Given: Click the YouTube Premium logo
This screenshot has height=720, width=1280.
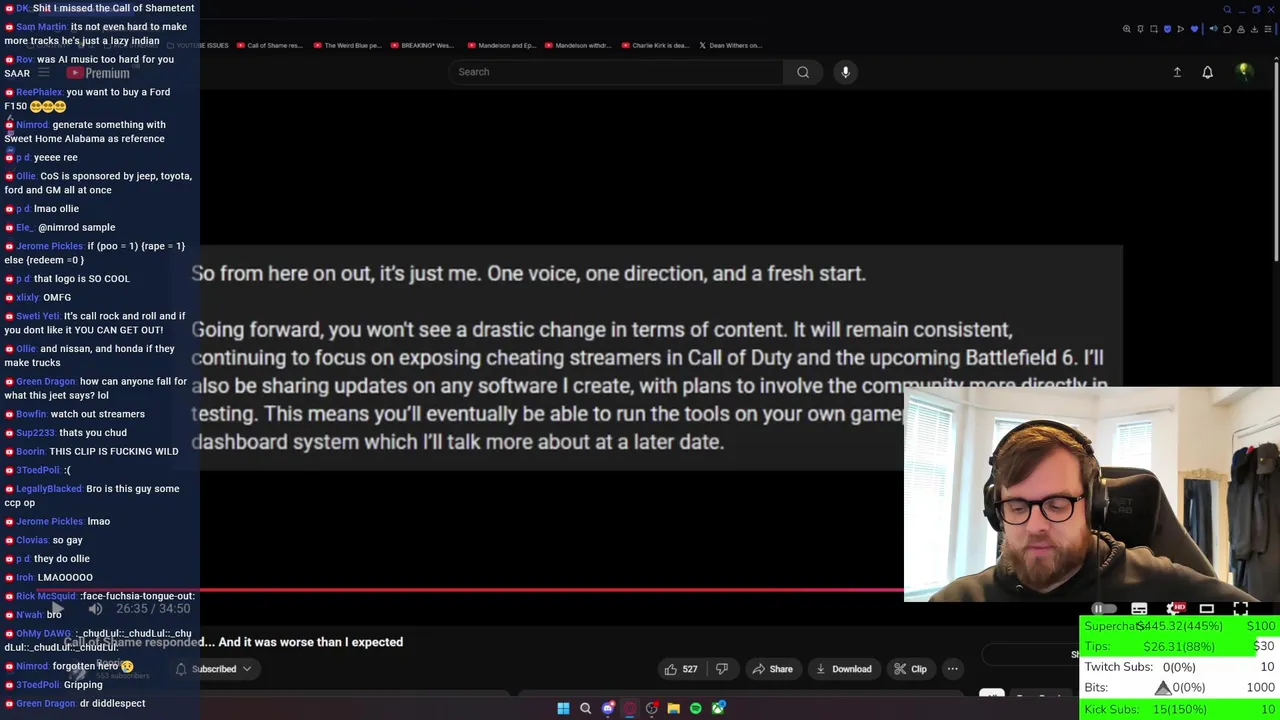Looking at the screenshot, I should [98, 73].
